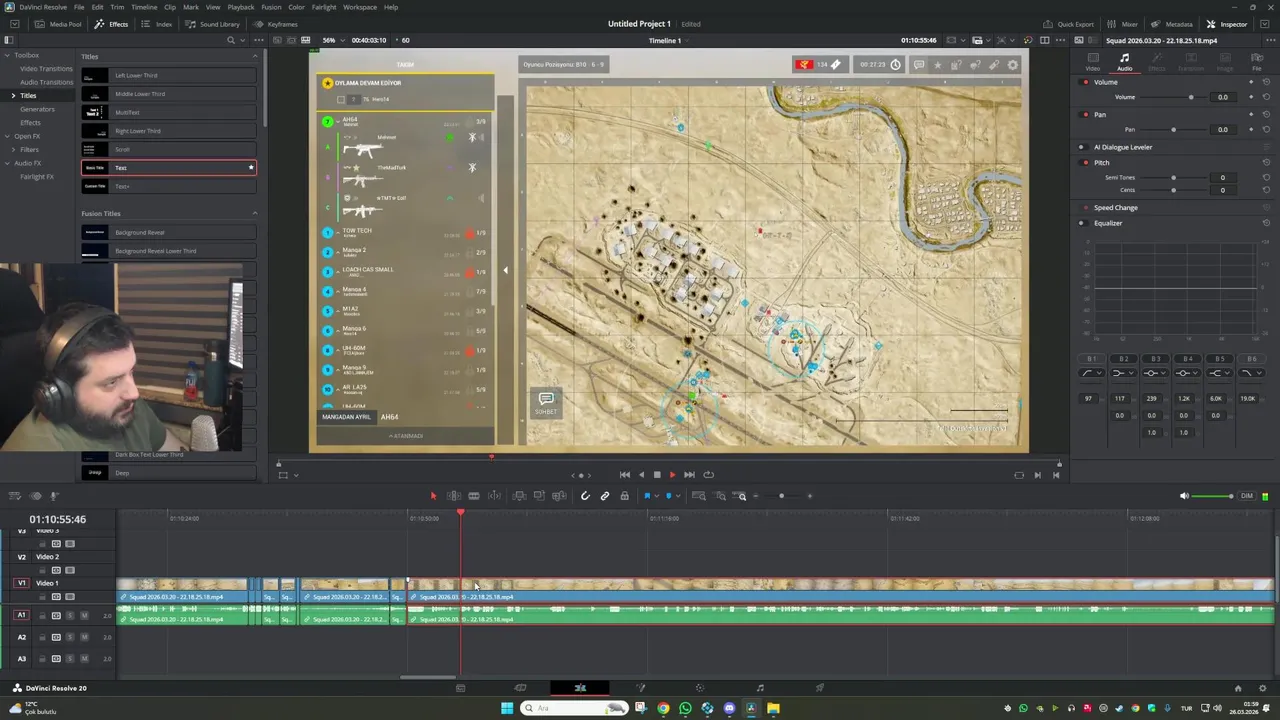
Task: Disable the Pitch section switch
Action: pyautogui.click(x=1086, y=162)
